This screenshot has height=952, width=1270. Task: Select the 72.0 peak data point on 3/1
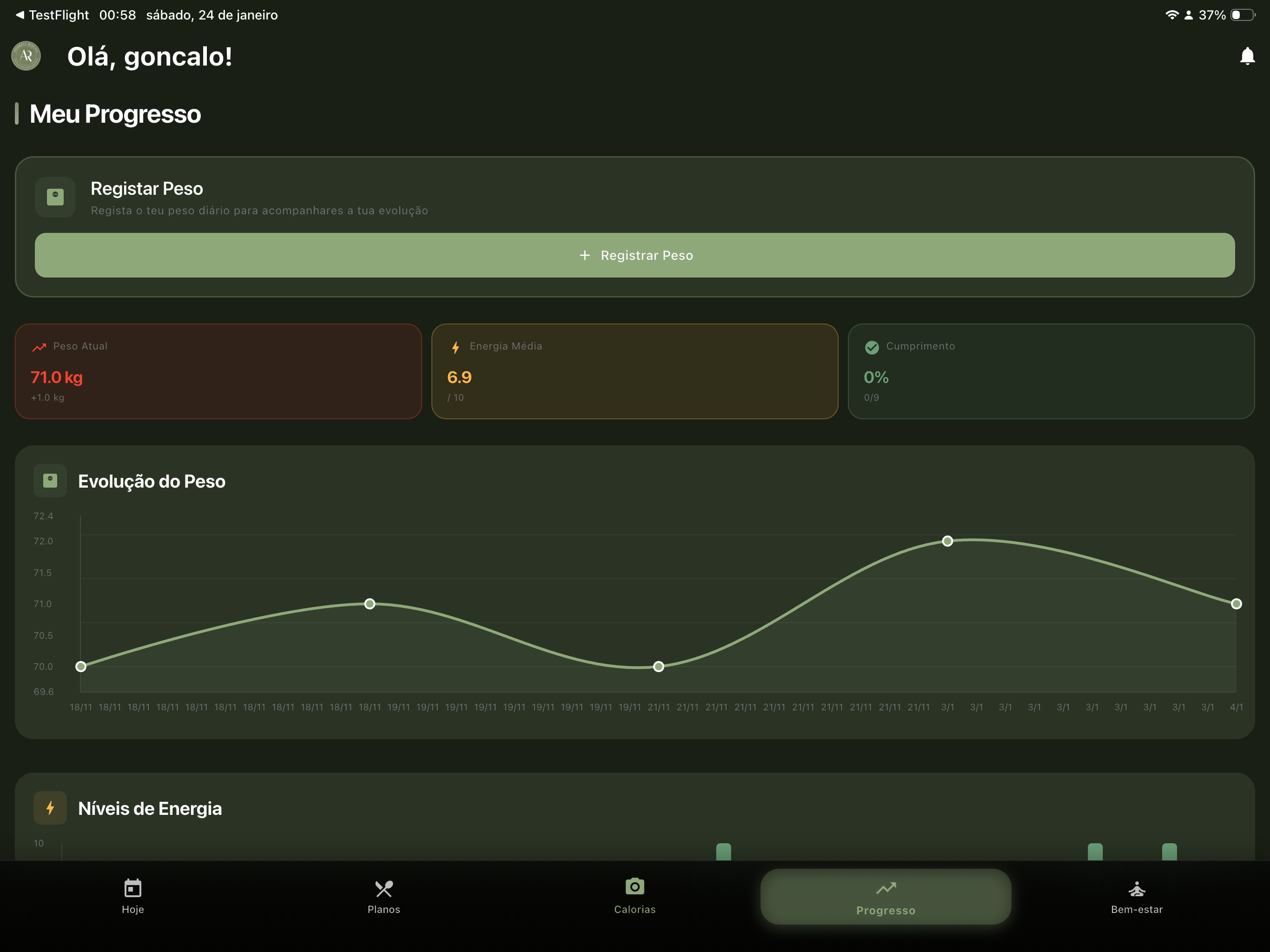[x=947, y=541]
